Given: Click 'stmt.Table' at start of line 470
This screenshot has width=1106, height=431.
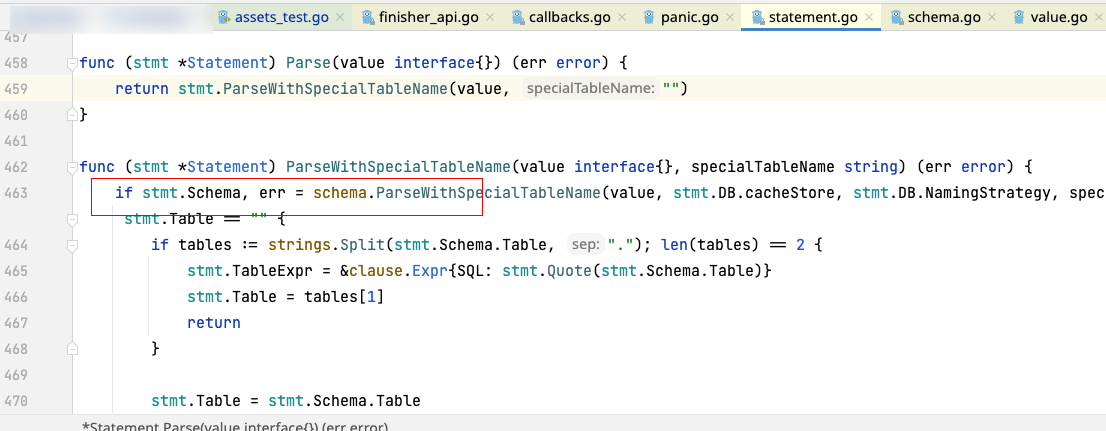Looking at the screenshot, I should coord(195,401).
